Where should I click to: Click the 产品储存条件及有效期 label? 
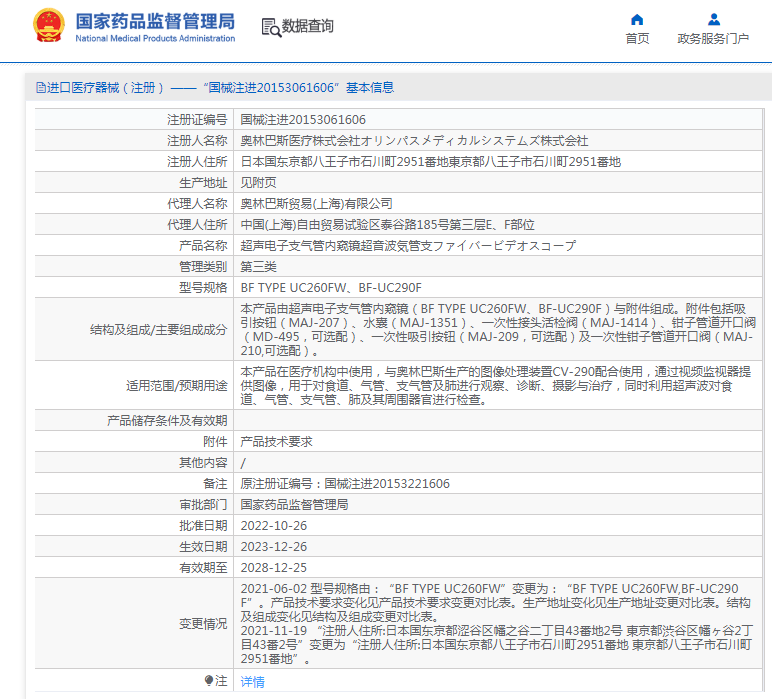[167, 420]
